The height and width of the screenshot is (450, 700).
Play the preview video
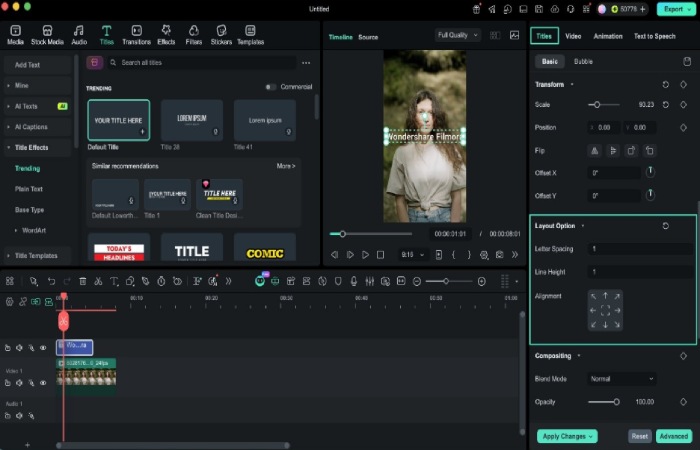[x=365, y=255]
